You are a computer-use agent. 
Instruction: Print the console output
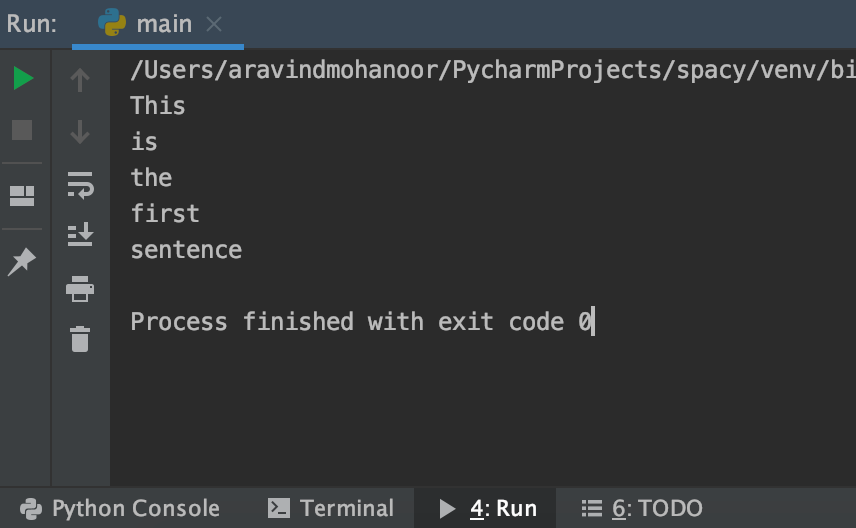[80, 288]
